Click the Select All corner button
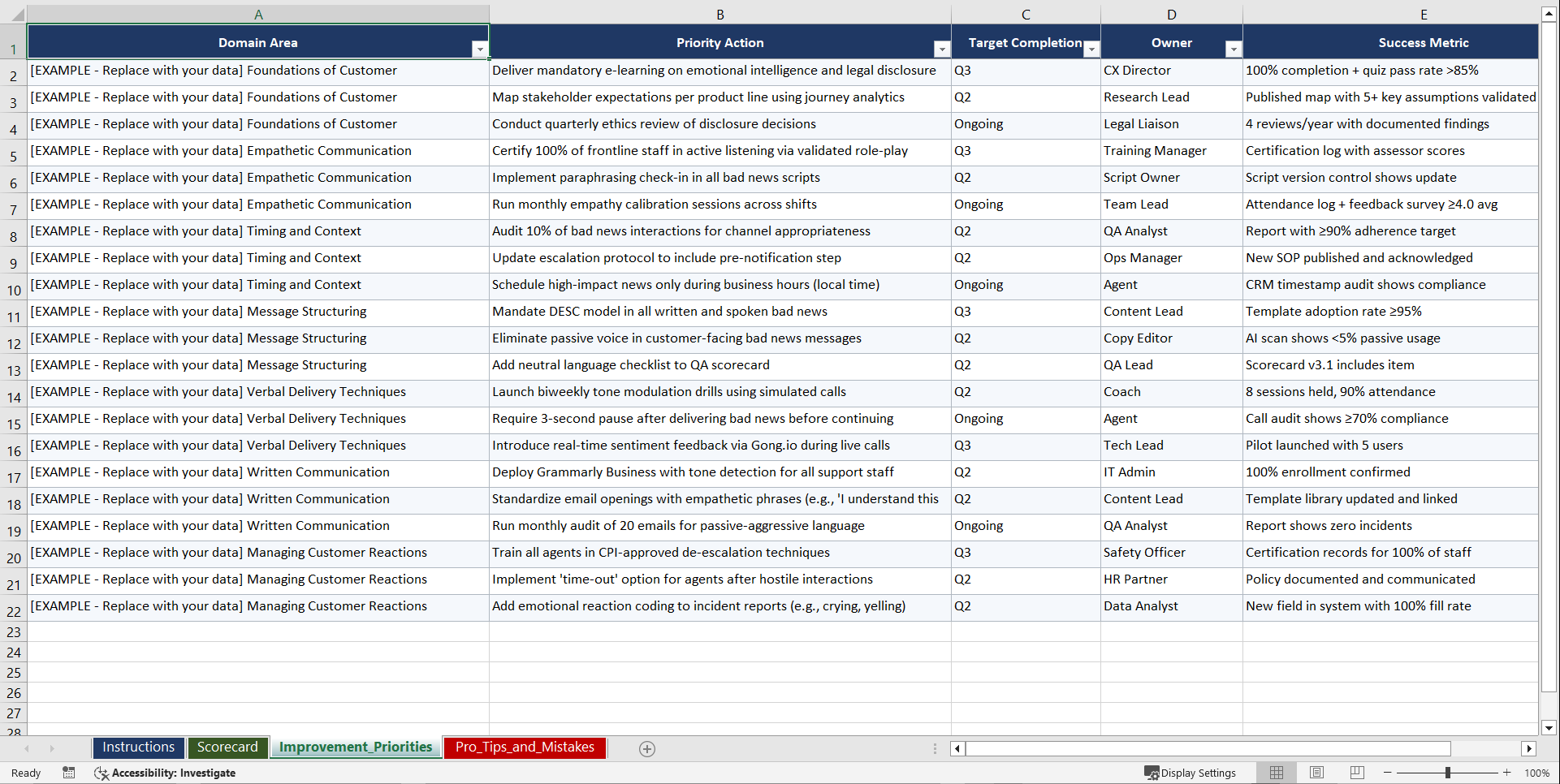 tap(13, 14)
